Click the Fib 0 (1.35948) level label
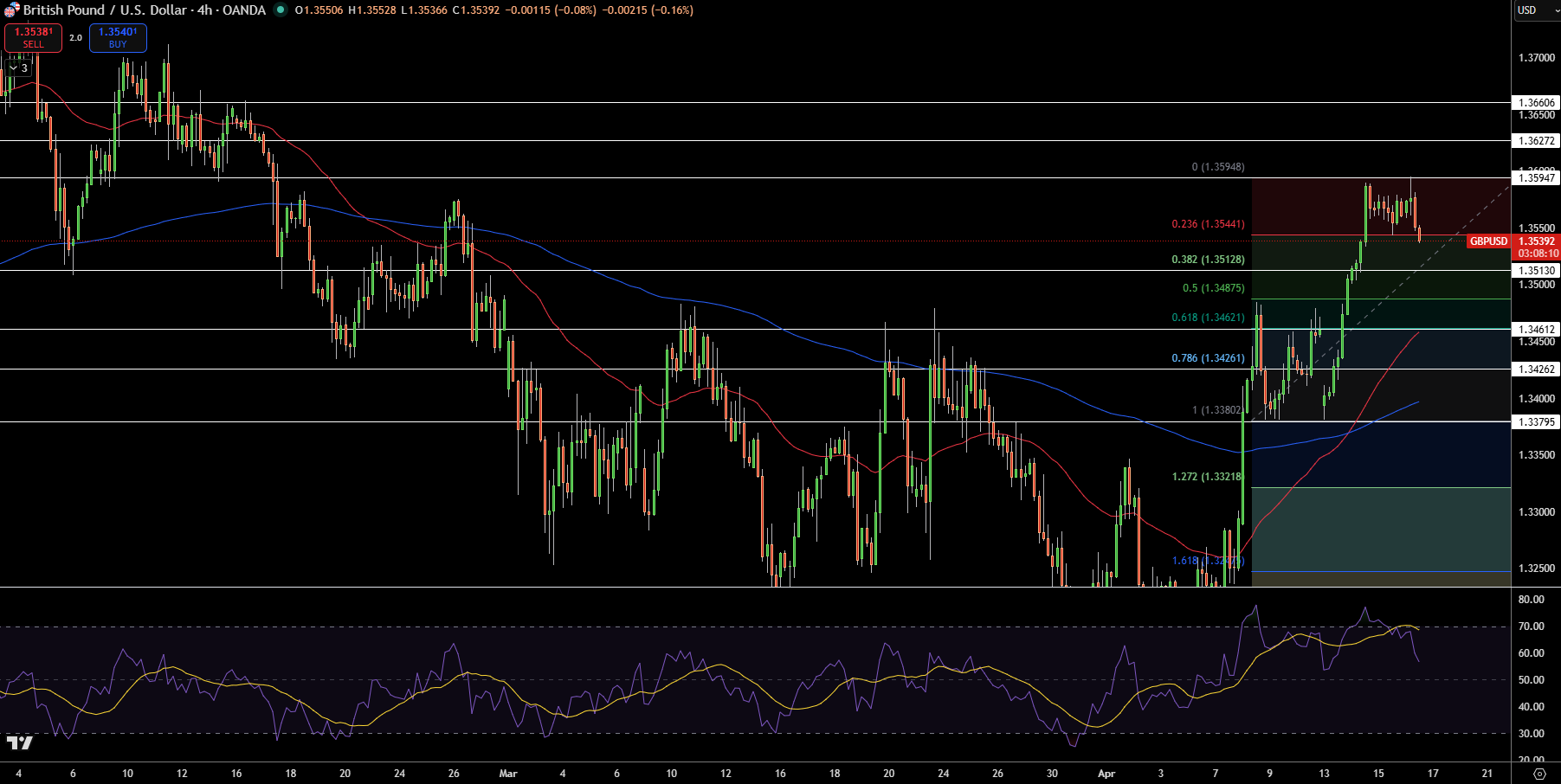 click(x=1218, y=167)
